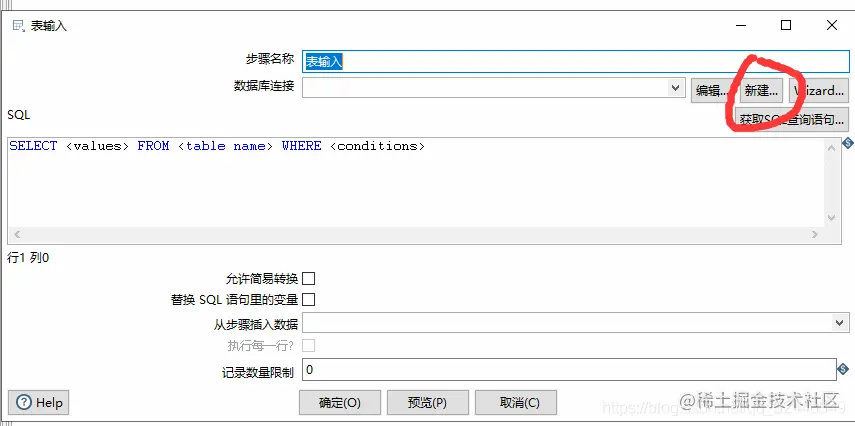Click the 行1 列0 position indicator
Viewport: 855px width, 426px height.
tap(28, 258)
